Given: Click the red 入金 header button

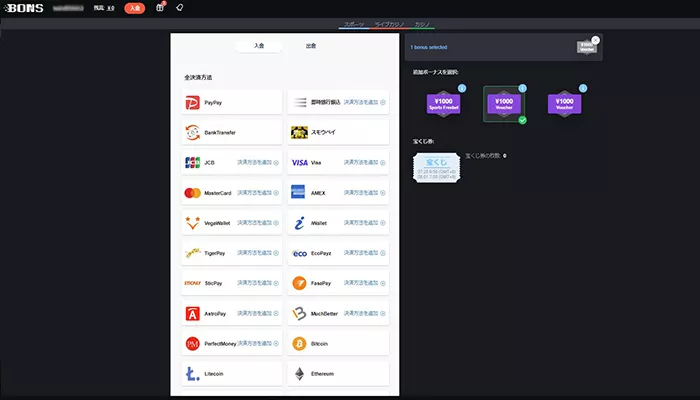Looking at the screenshot, I should coord(135,8).
